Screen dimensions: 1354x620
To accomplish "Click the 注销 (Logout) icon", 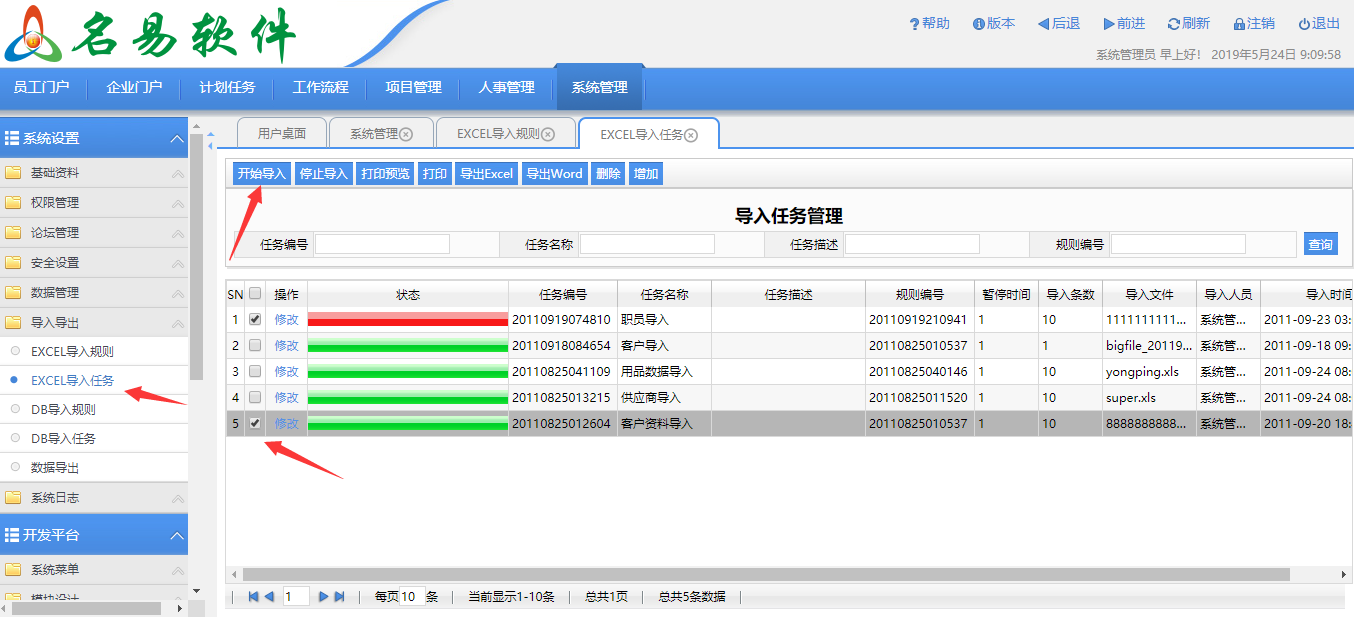I will pyautogui.click(x=1253, y=23).
